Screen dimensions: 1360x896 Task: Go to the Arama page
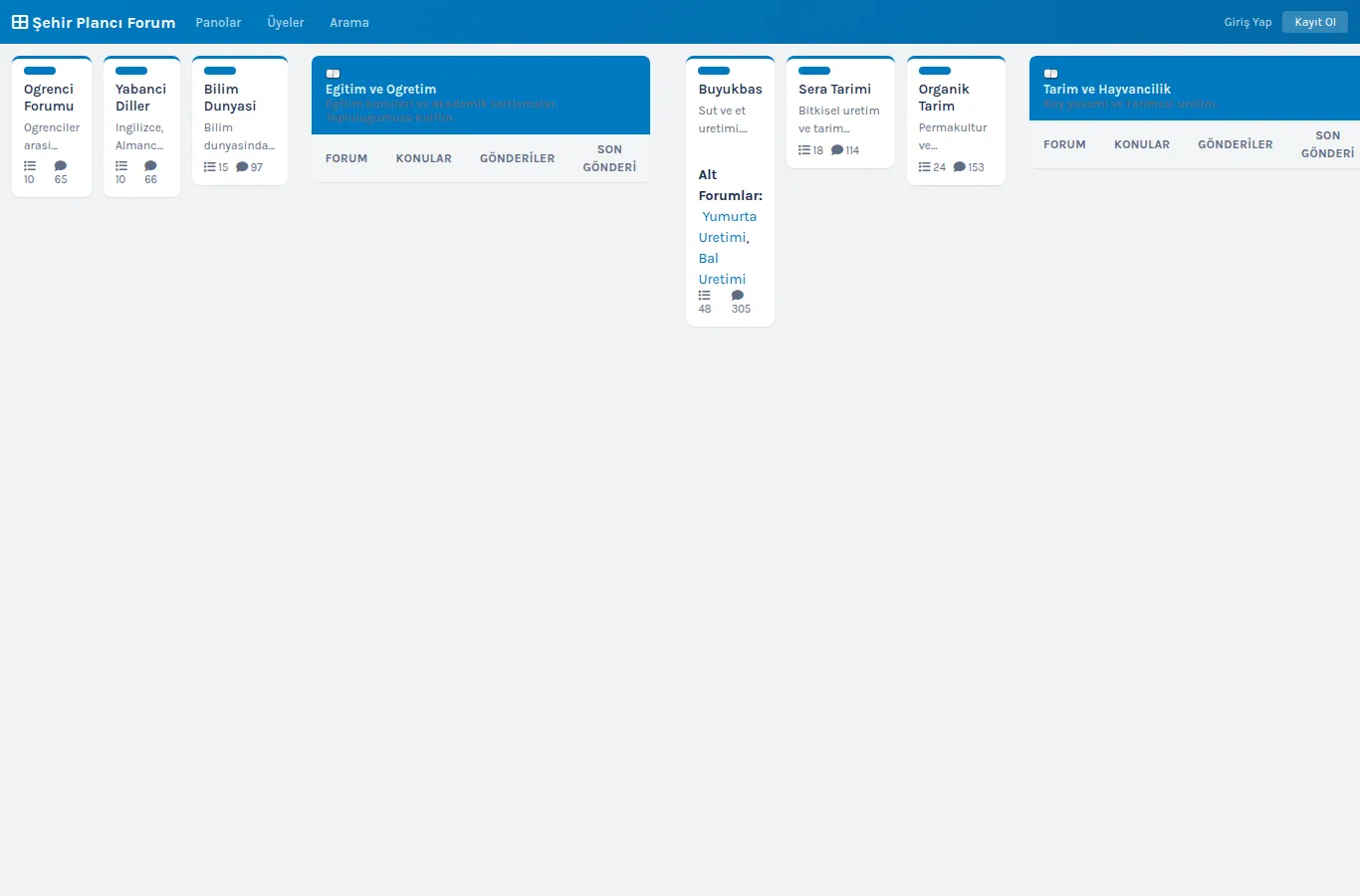pos(349,22)
